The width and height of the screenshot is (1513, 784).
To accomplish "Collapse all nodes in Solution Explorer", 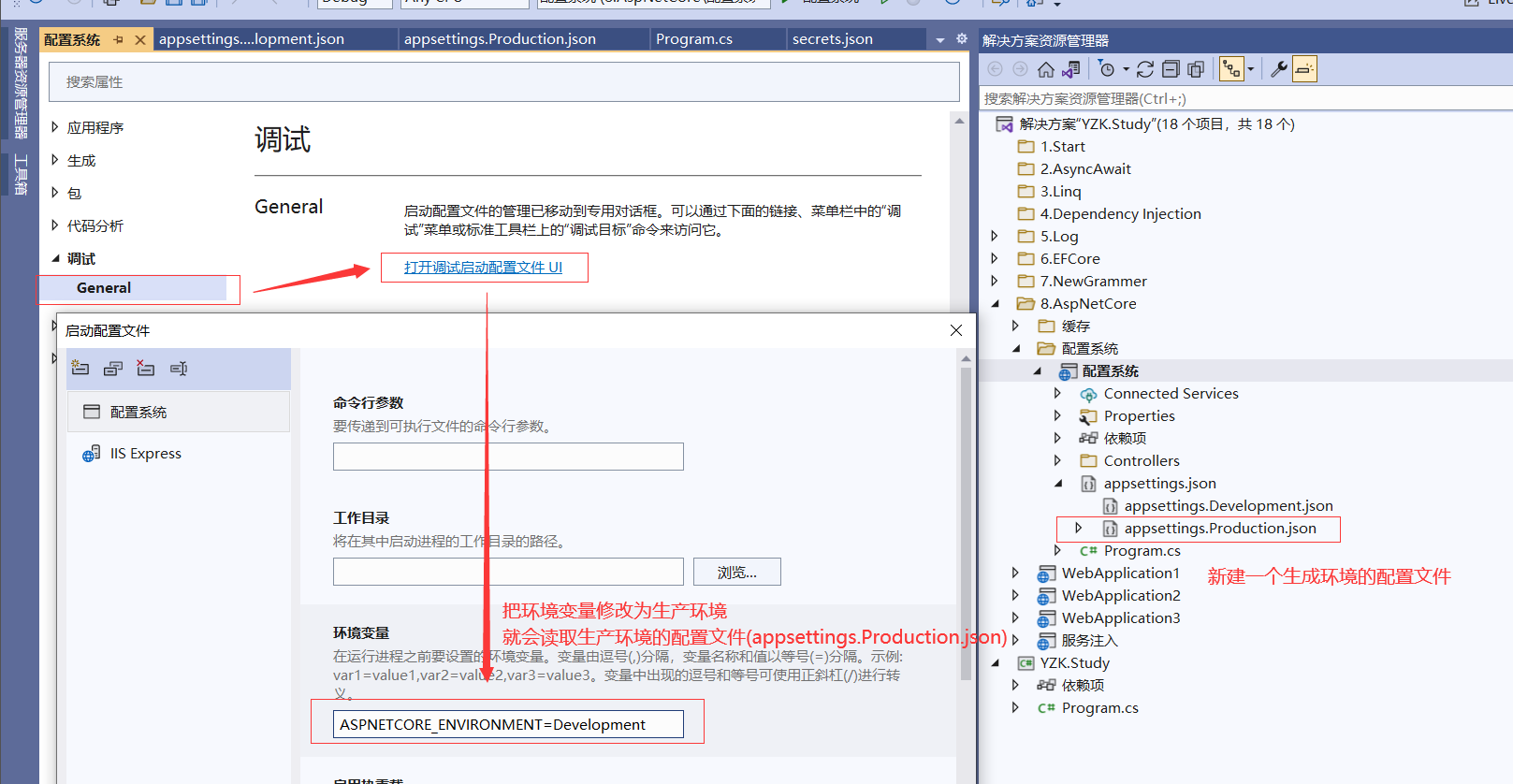I will coord(1171,69).
